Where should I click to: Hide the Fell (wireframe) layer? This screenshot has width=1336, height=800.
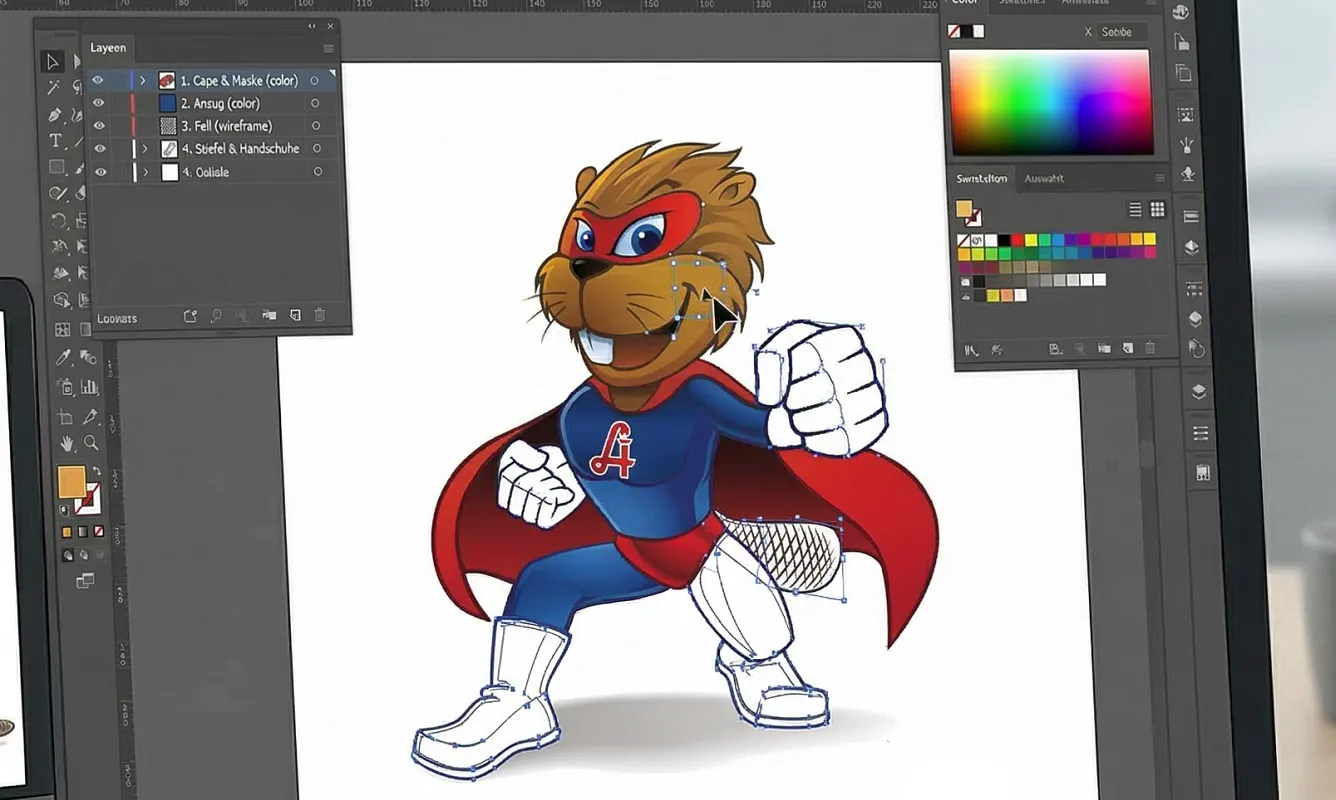point(98,126)
